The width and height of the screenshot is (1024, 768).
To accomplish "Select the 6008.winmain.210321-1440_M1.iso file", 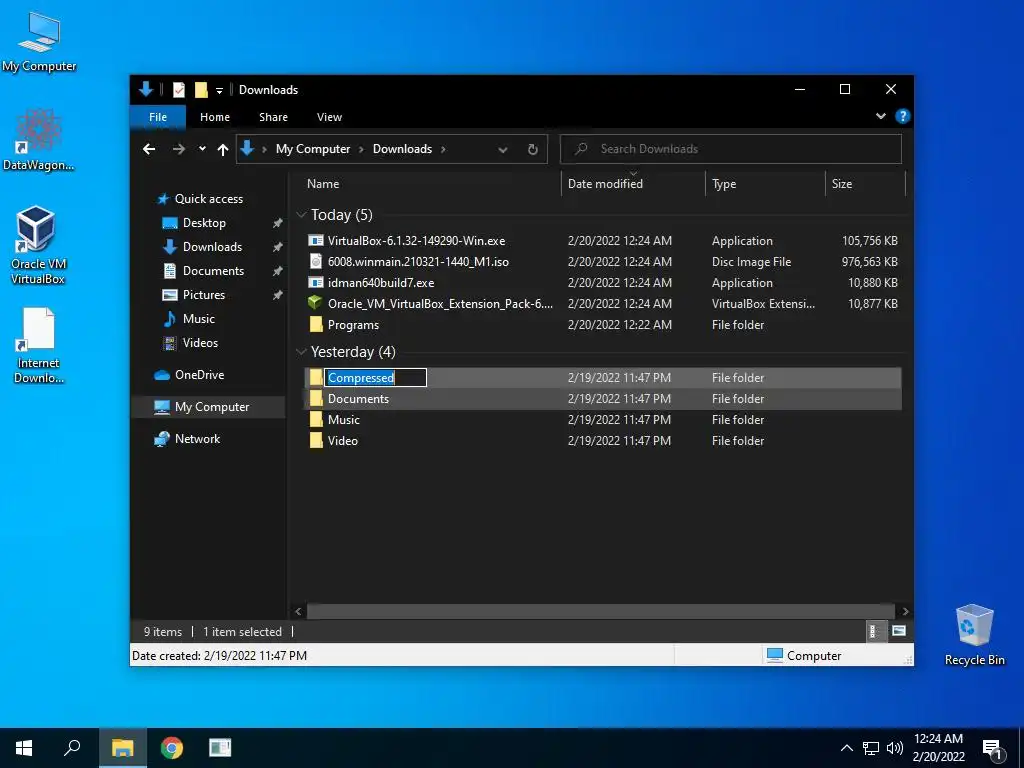I will pos(603,262).
